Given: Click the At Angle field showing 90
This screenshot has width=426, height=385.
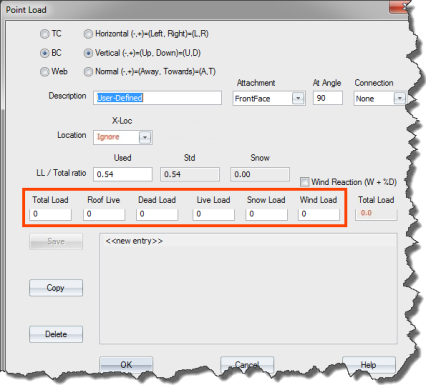Looking at the screenshot, I should click(328, 98).
